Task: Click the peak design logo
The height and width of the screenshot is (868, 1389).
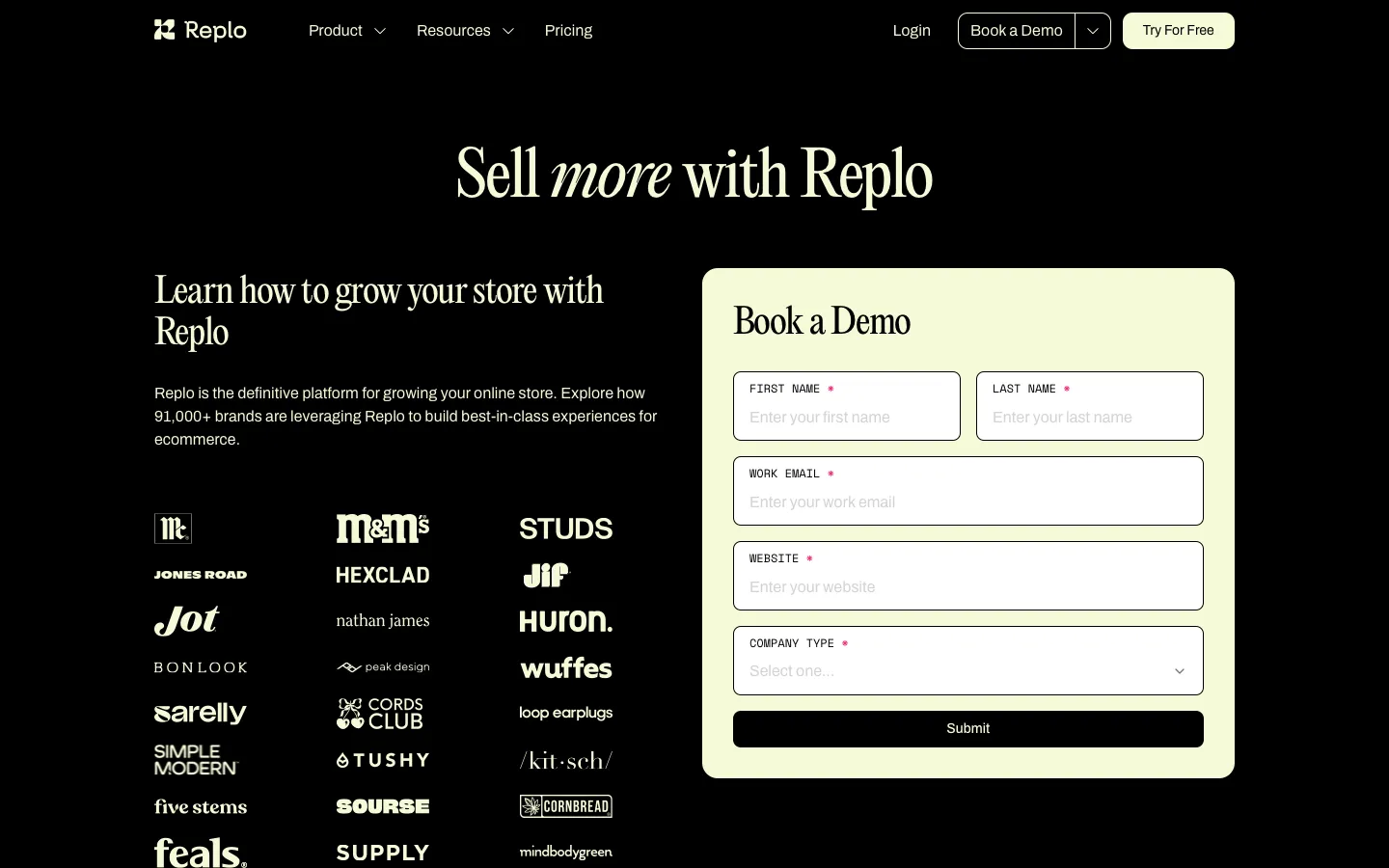Action: coord(383,667)
